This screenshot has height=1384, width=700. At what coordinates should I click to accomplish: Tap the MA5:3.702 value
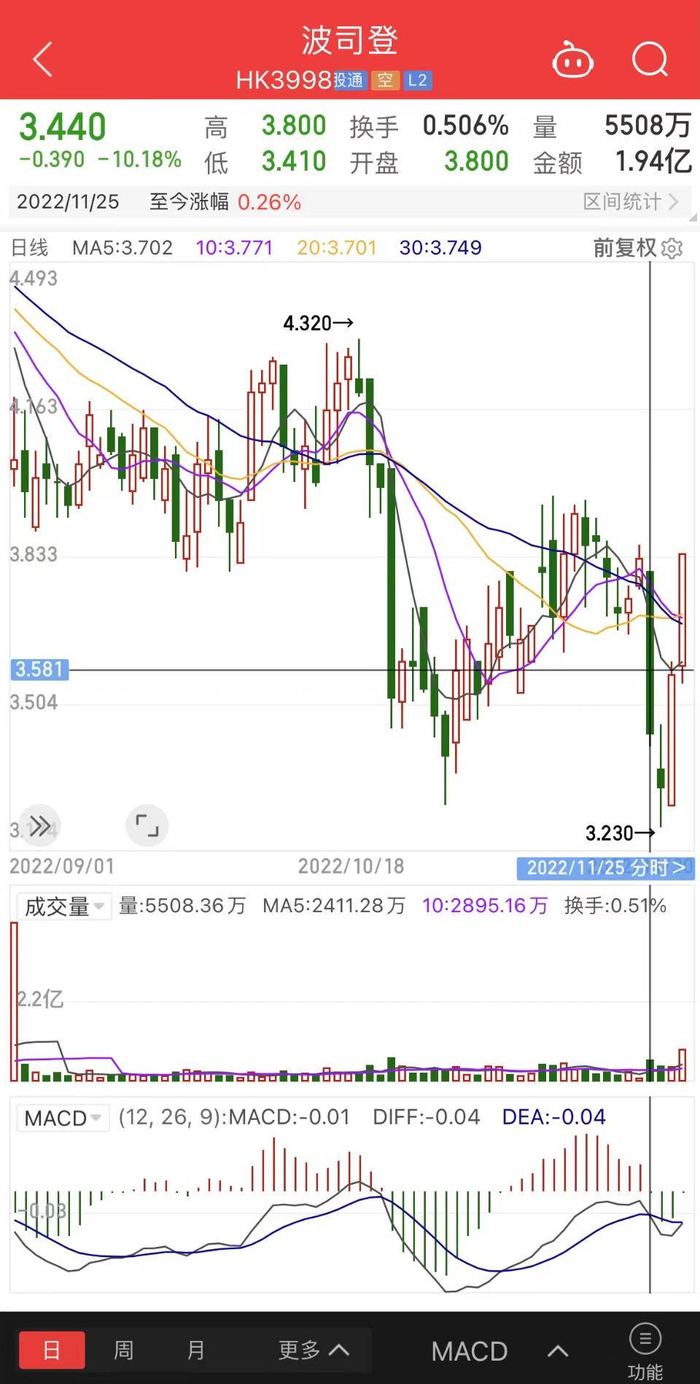(x=123, y=248)
